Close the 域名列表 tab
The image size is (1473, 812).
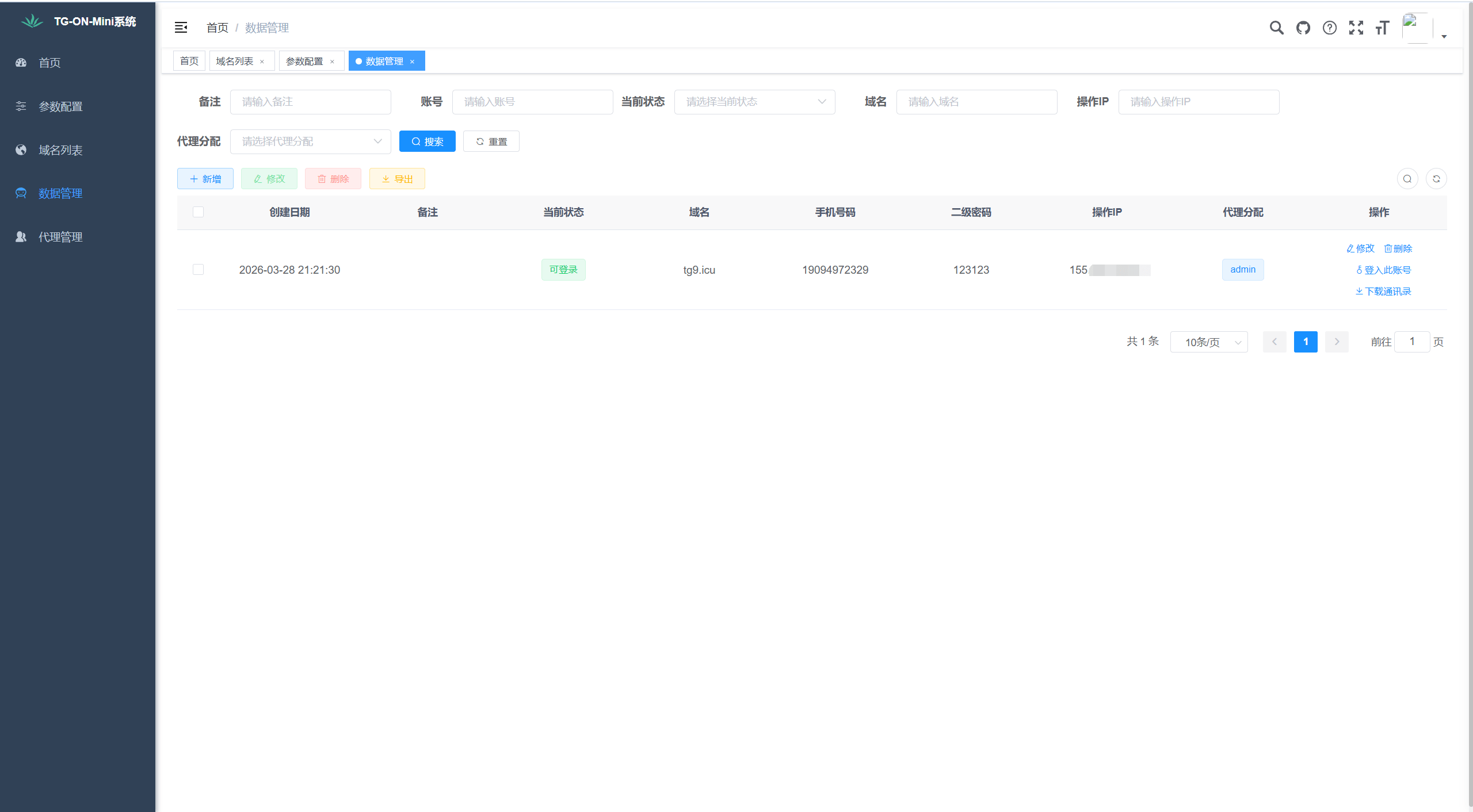click(262, 62)
